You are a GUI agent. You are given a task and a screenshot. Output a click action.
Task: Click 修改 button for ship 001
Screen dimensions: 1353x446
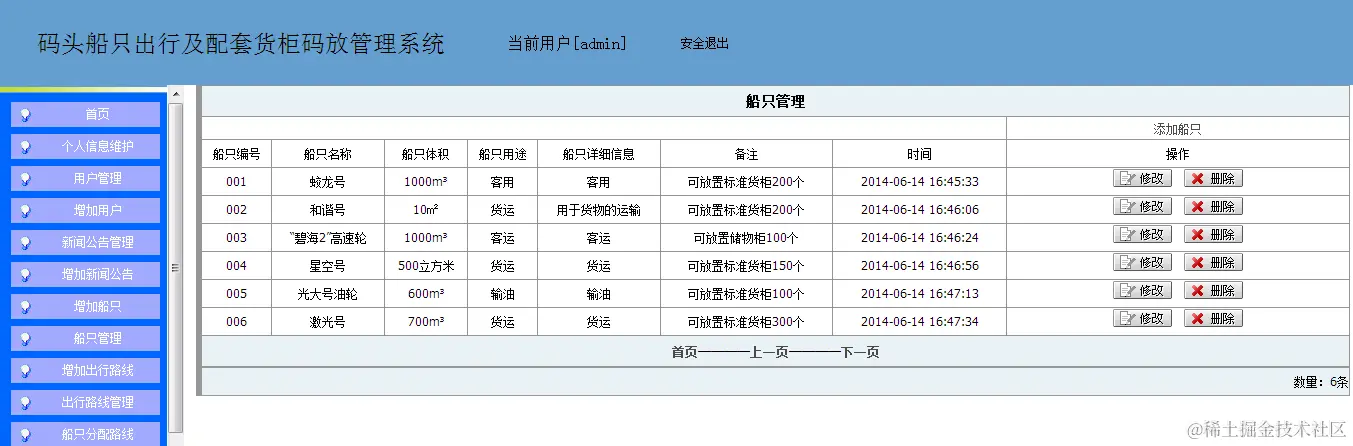1142,179
